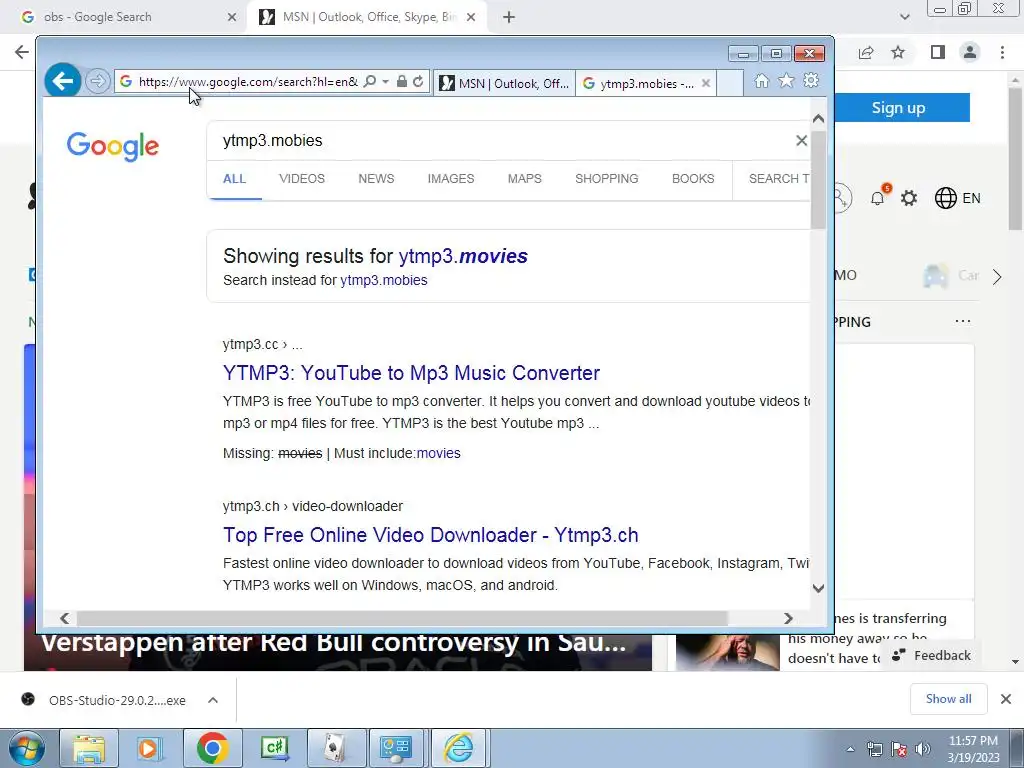The width and height of the screenshot is (1024, 768).
Task: Click the volume speaker tray icon
Action: (922, 749)
